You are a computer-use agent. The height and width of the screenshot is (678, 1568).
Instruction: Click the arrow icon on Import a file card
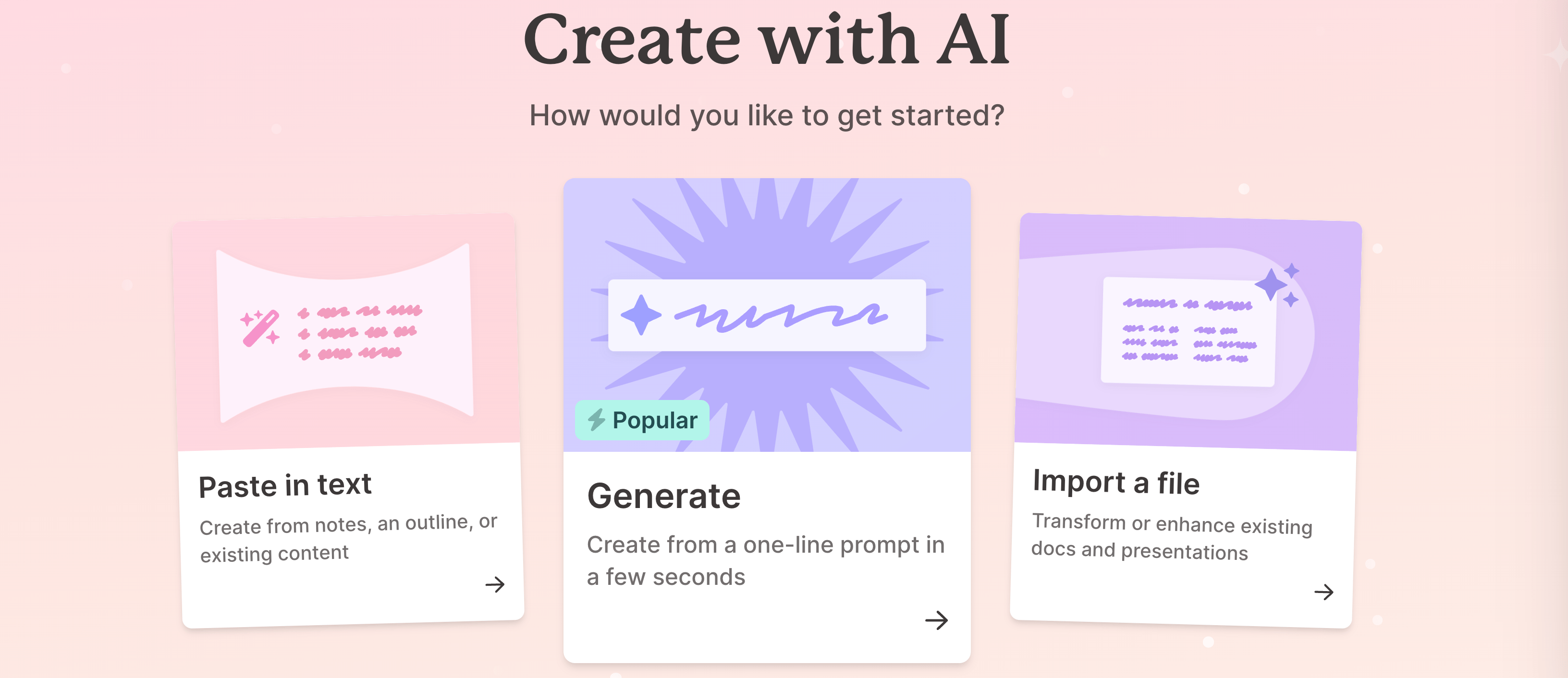point(1324,592)
